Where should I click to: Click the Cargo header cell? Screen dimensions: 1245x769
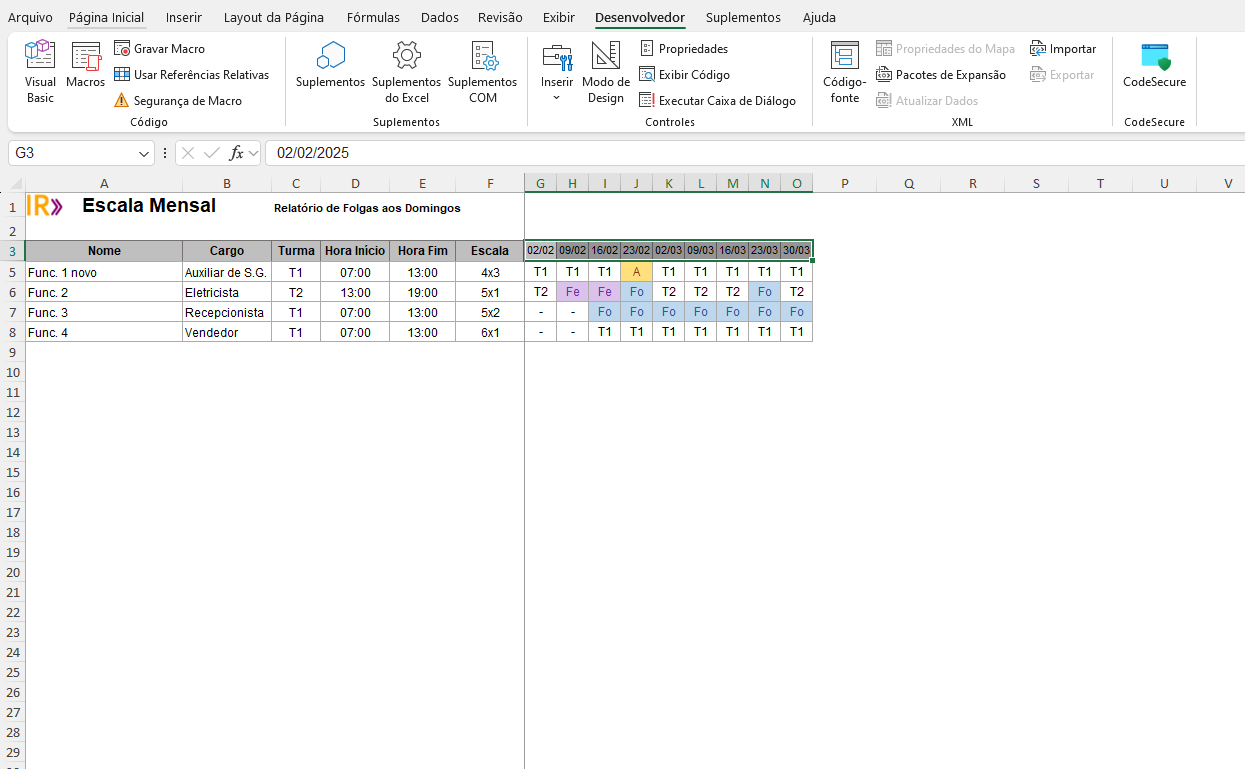point(227,251)
